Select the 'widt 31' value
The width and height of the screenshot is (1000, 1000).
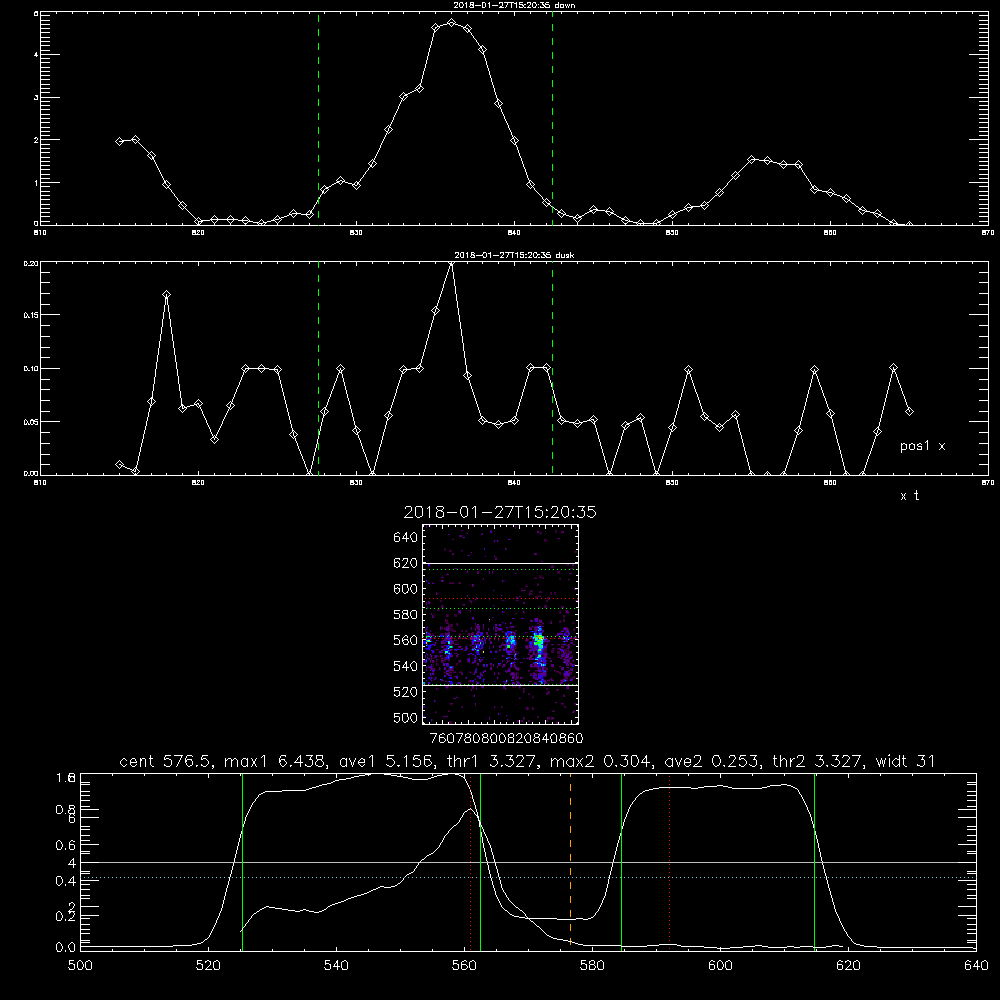906,761
